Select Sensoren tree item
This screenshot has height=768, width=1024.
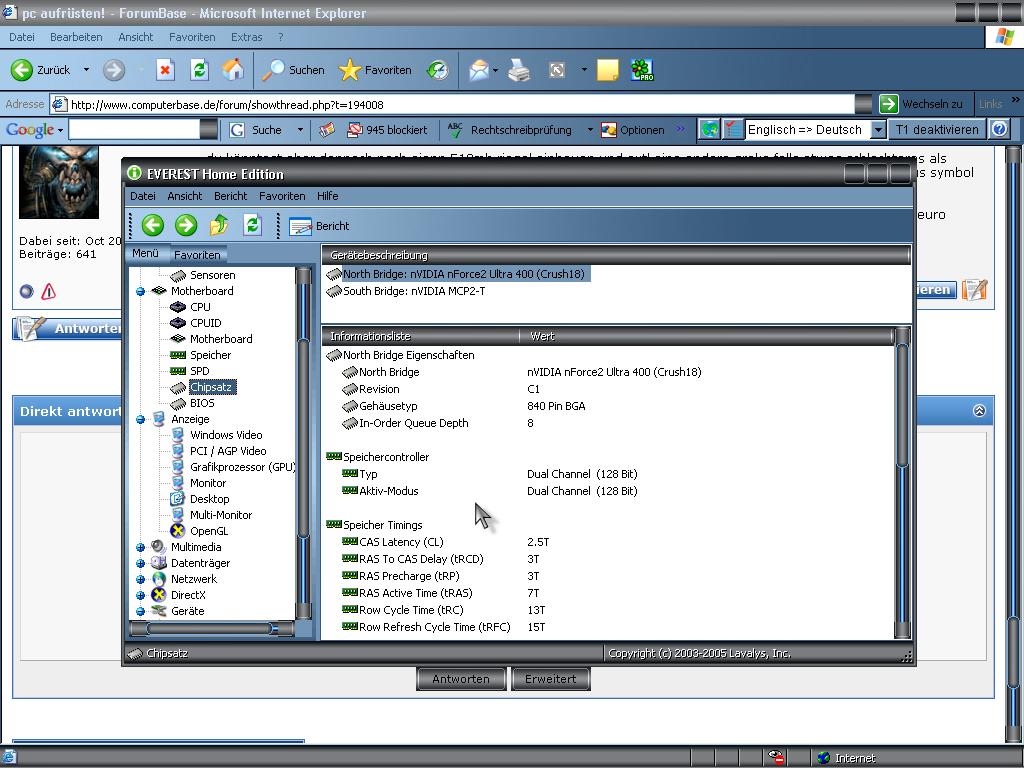[212, 275]
